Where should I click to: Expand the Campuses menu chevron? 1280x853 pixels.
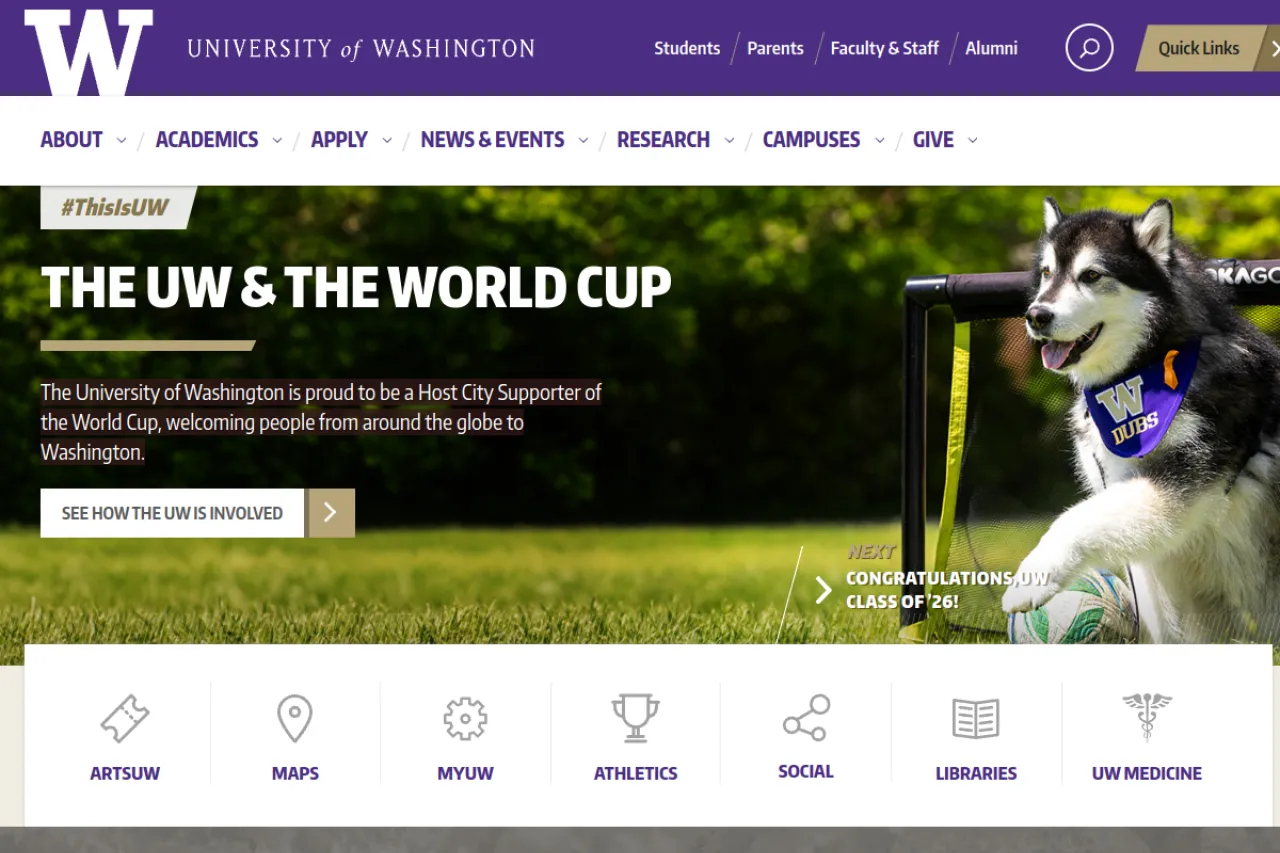[x=879, y=140]
